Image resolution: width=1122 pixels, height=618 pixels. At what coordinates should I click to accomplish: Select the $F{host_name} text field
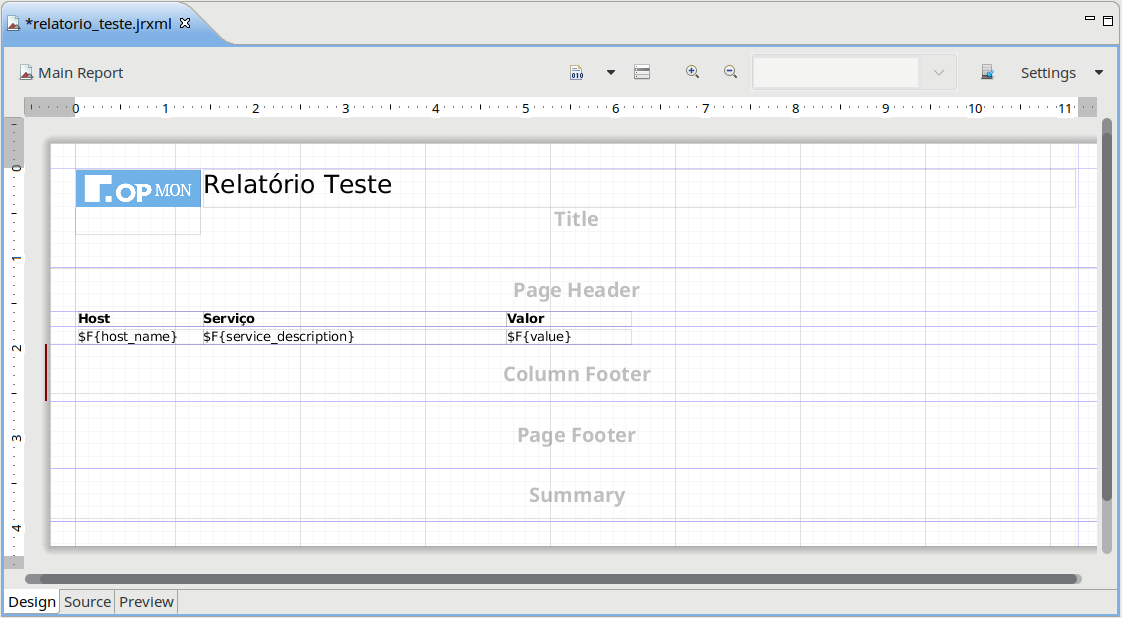[x=128, y=337]
